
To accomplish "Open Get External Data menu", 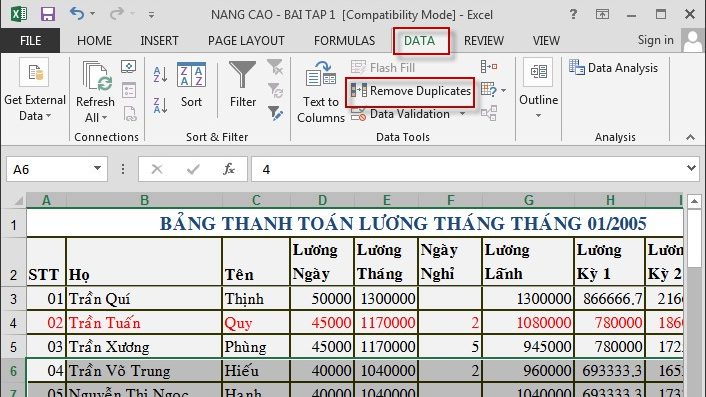I will click(x=35, y=90).
